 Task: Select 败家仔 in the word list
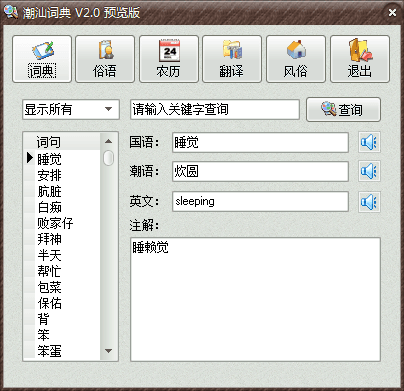[x=67, y=223]
